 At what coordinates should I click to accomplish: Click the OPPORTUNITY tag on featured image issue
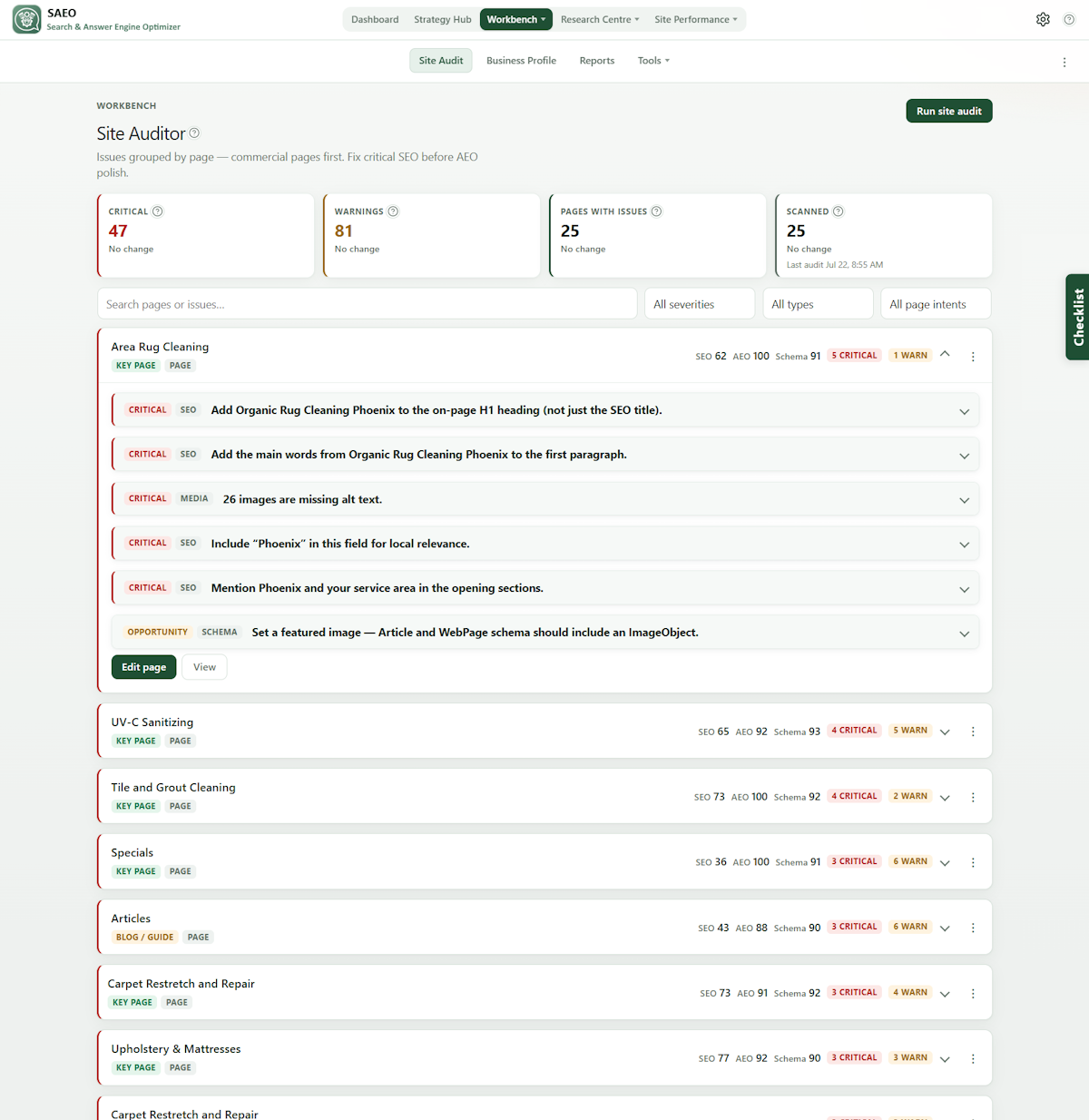click(x=158, y=633)
